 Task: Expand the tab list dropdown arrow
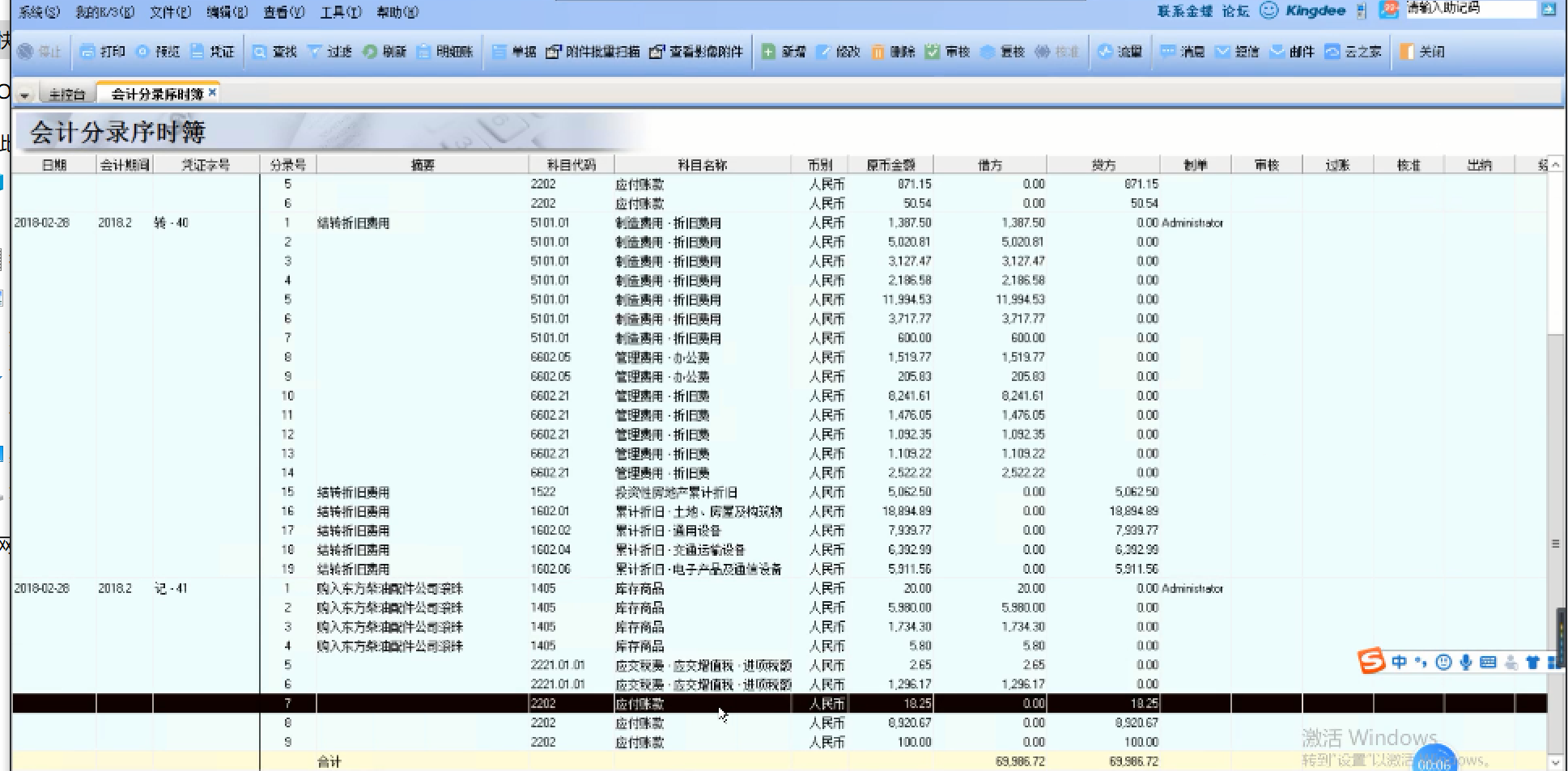24,95
